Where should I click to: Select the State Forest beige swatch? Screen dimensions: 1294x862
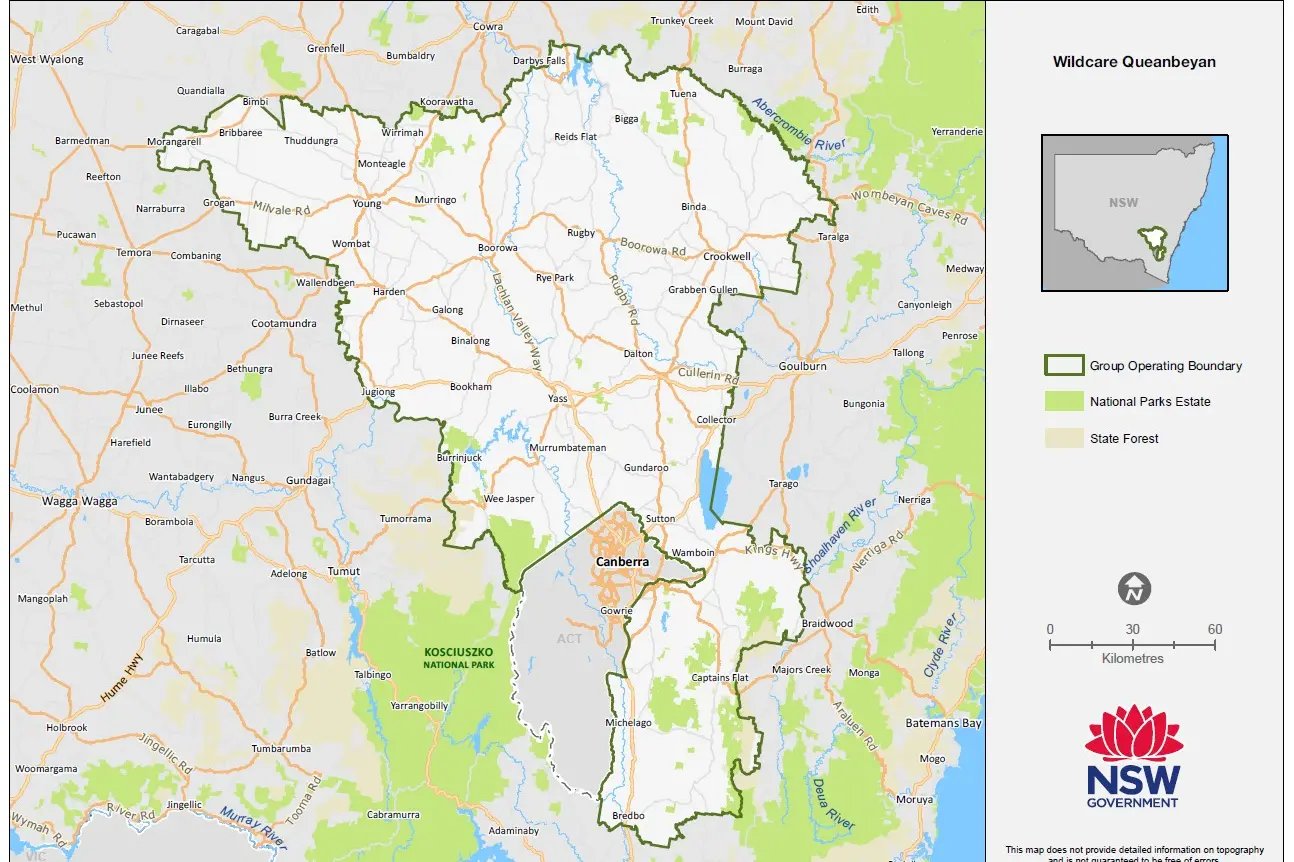coord(1063,438)
